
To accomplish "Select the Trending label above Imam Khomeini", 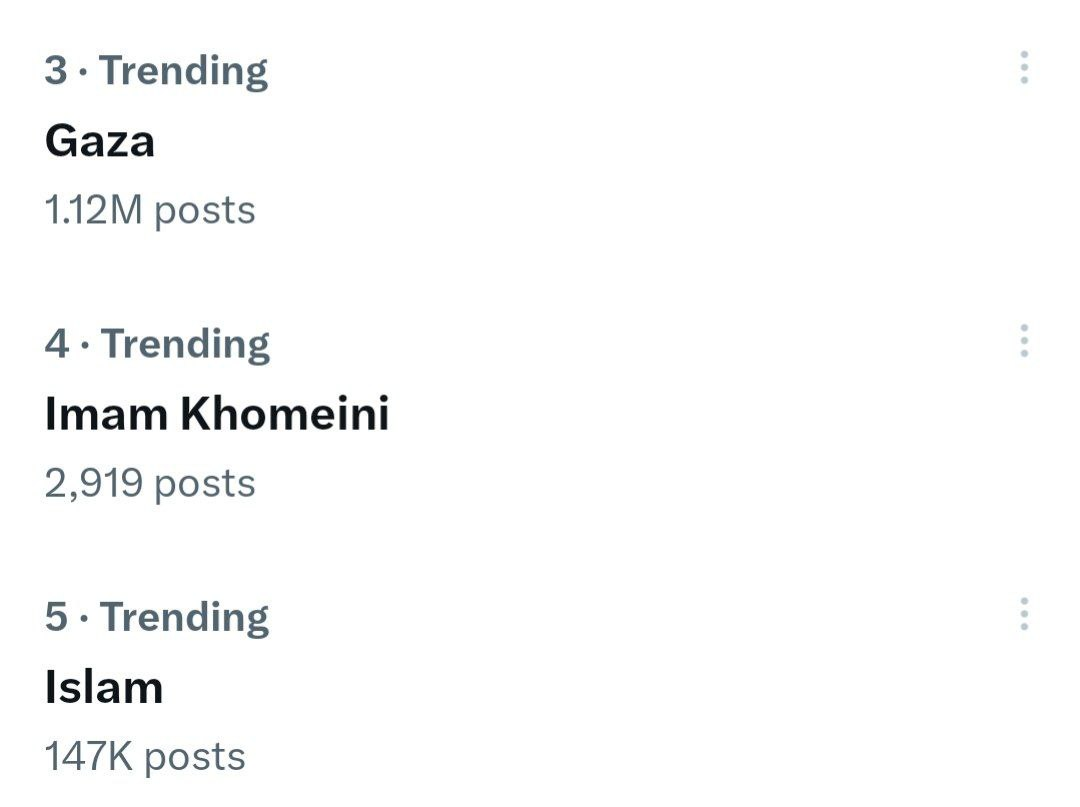I will [x=186, y=343].
